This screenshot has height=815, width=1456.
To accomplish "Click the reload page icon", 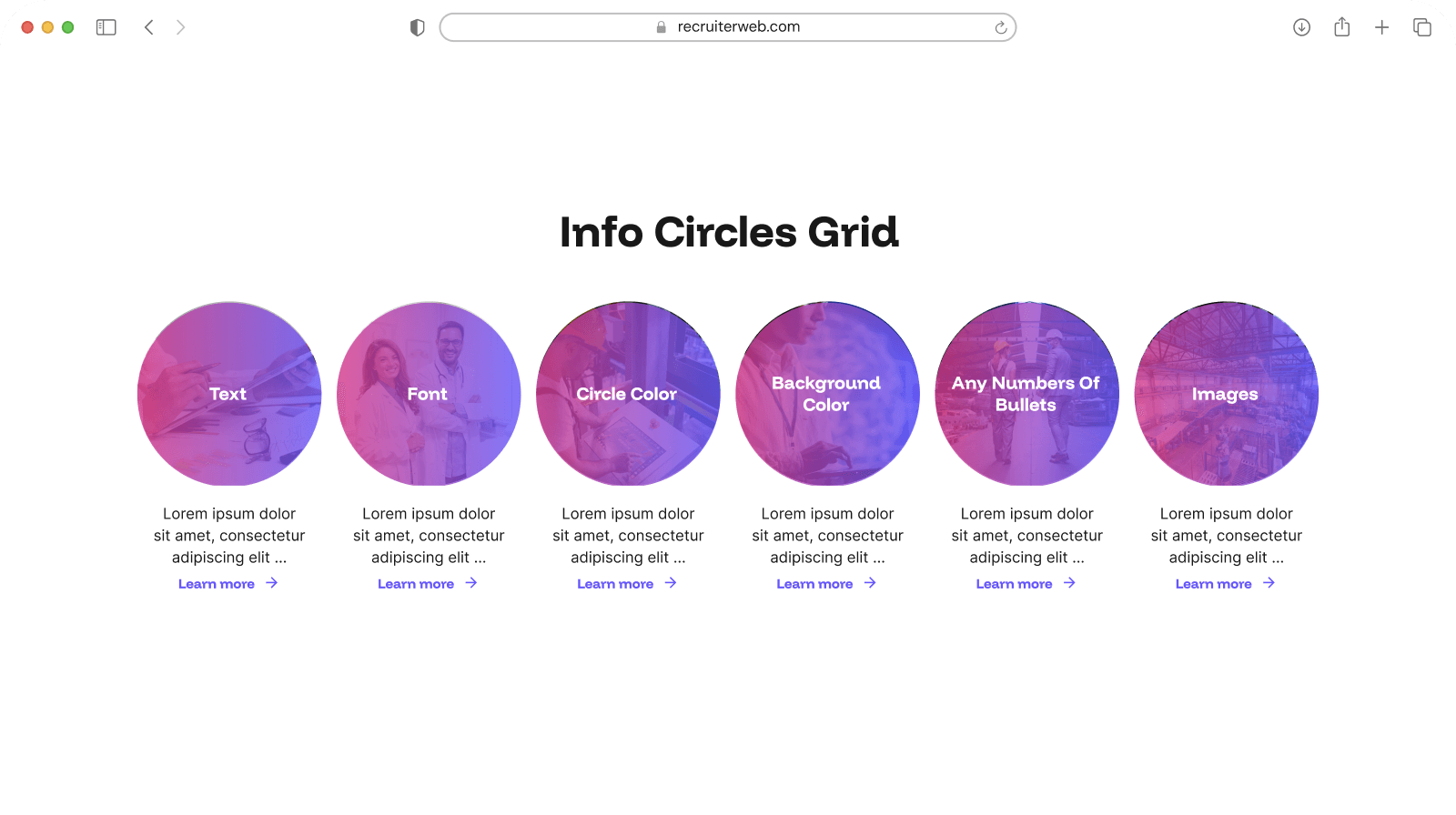I will pos(1000,26).
